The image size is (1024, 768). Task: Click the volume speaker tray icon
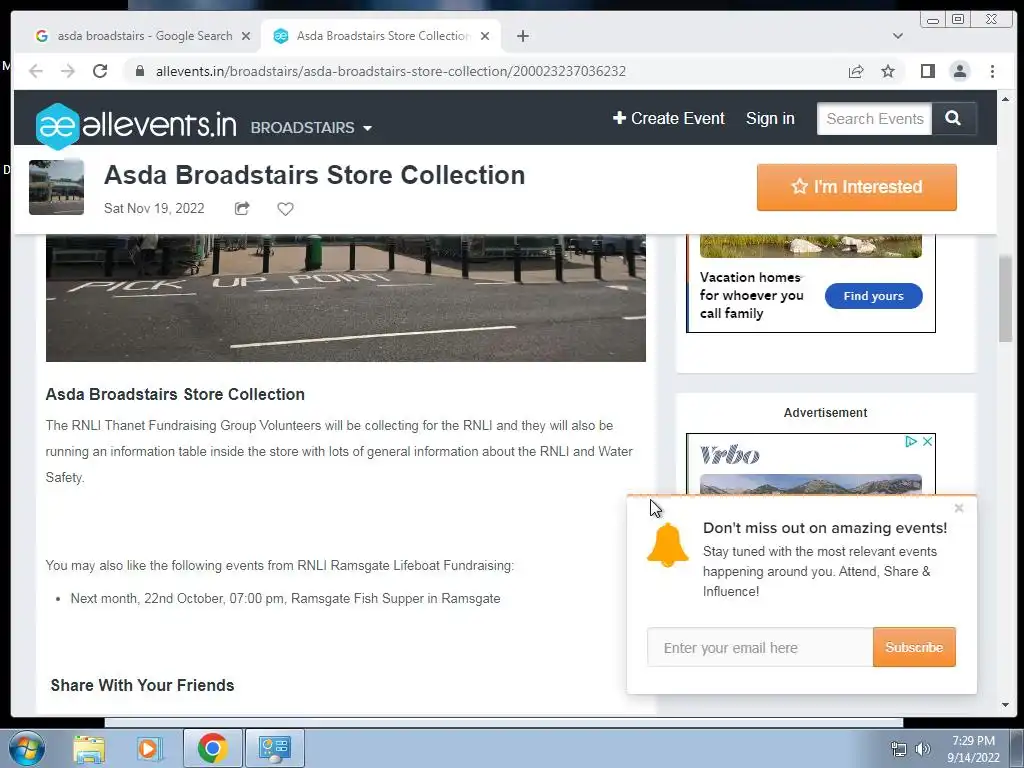(x=923, y=749)
